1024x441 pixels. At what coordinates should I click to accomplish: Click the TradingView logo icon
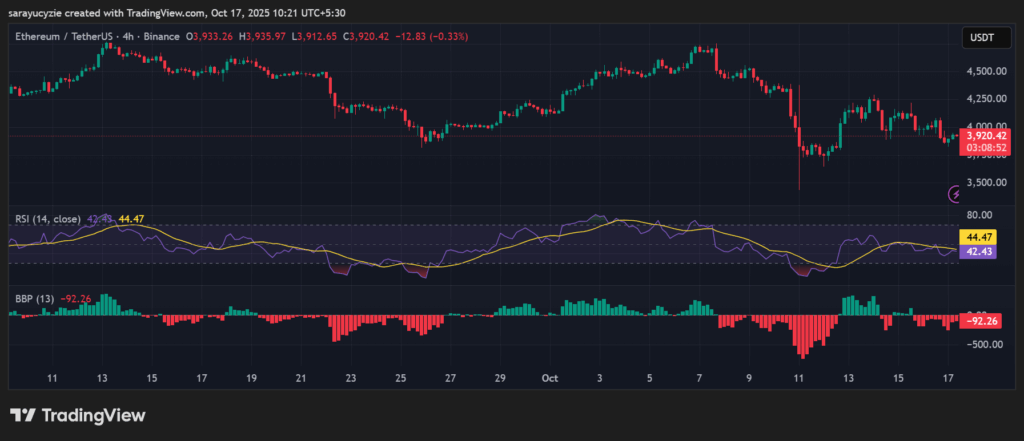click(24, 415)
